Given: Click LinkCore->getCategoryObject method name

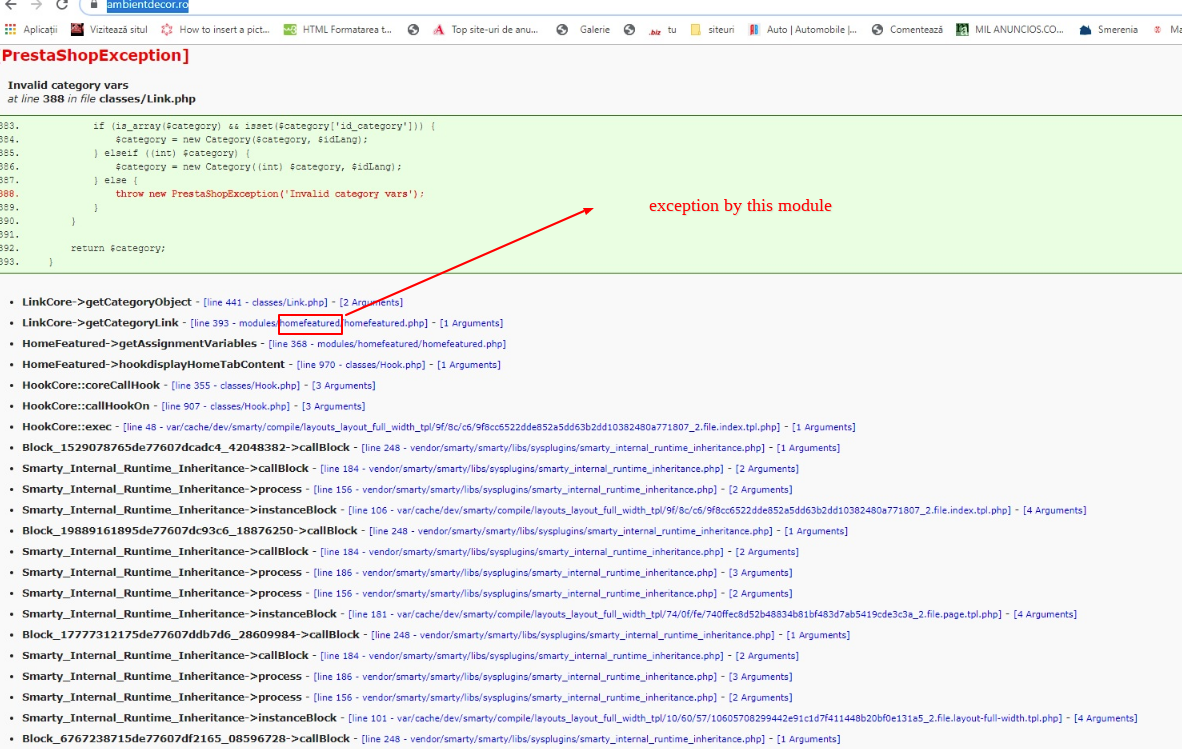Looking at the screenshot, I should [106, 302].
